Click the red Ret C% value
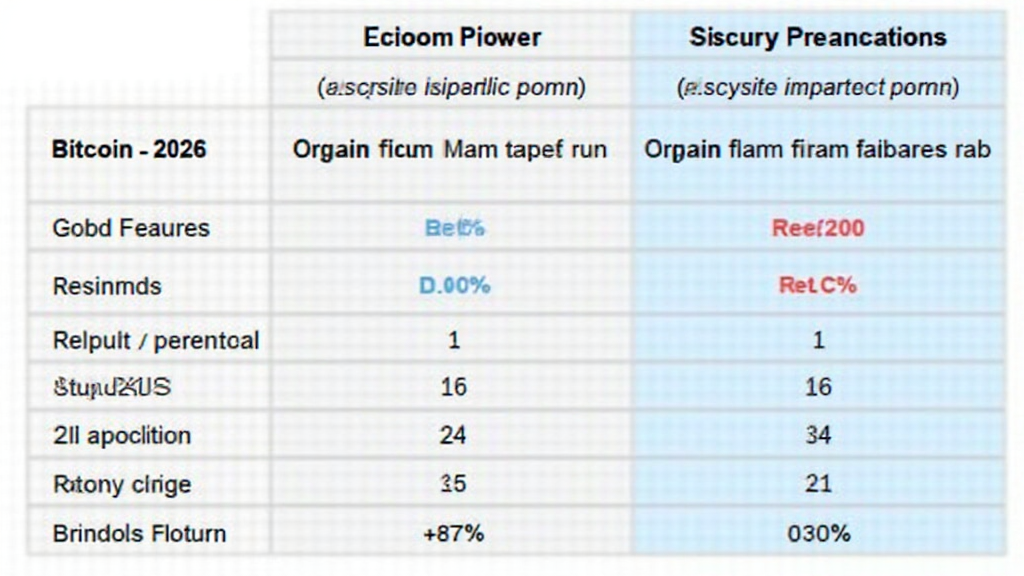This screenshot has height=576, width=1024. (818, 286)
